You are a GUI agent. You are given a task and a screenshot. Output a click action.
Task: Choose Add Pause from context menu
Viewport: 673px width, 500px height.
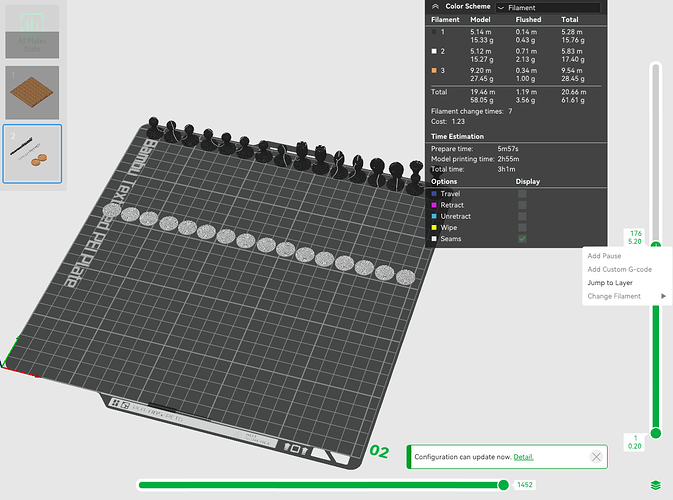[x=604, y=256]
